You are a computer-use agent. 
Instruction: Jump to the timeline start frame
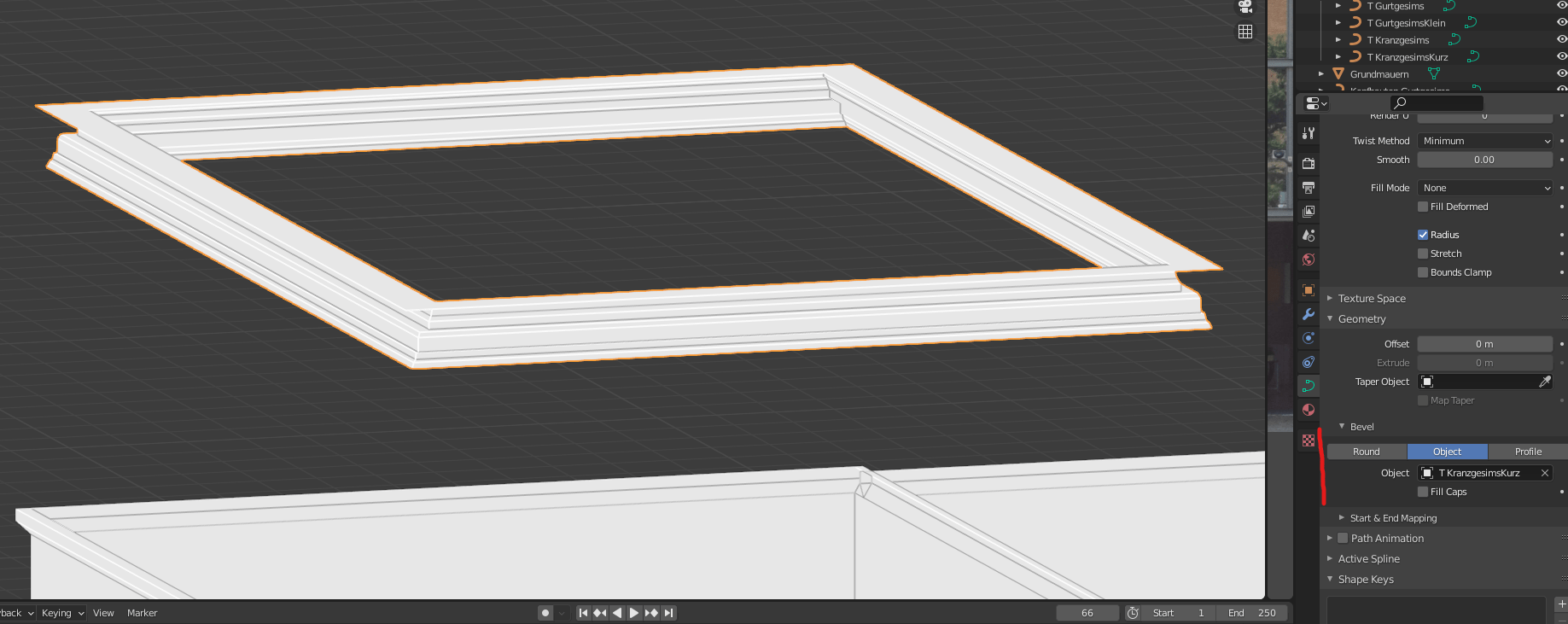click(x=583, y=613)
